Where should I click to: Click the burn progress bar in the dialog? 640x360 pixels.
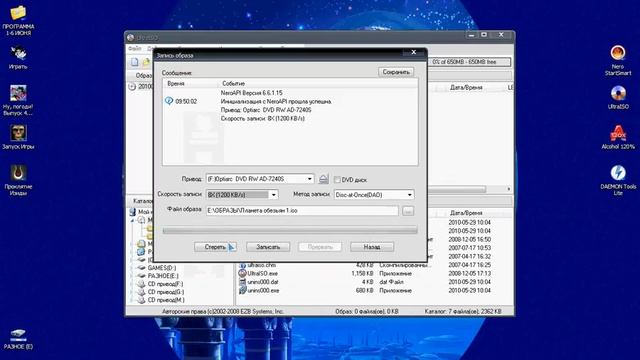(x=290, y=231)
